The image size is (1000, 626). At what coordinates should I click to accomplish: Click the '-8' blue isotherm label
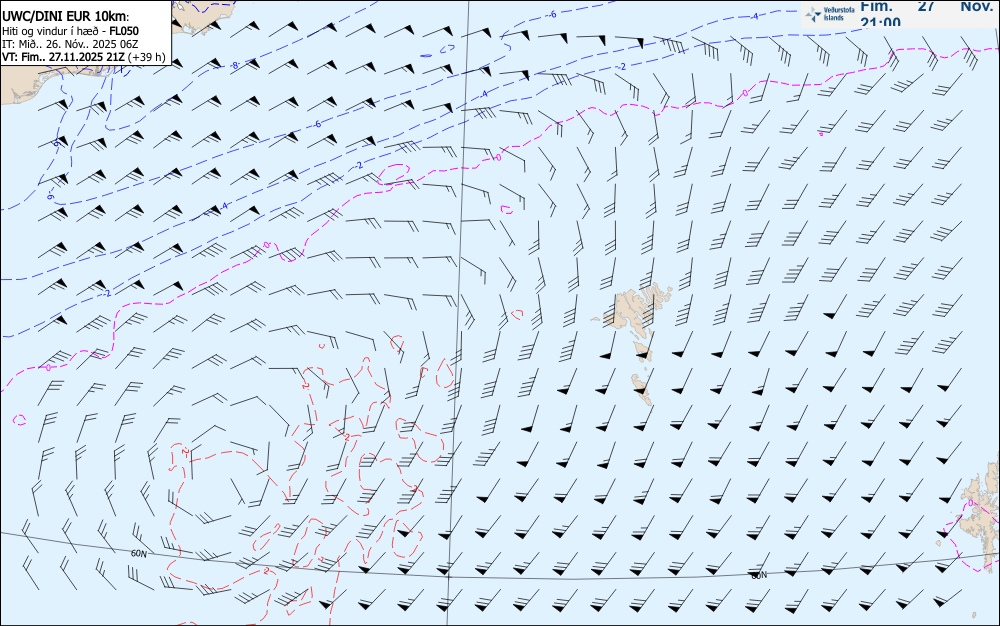(234, 65)
